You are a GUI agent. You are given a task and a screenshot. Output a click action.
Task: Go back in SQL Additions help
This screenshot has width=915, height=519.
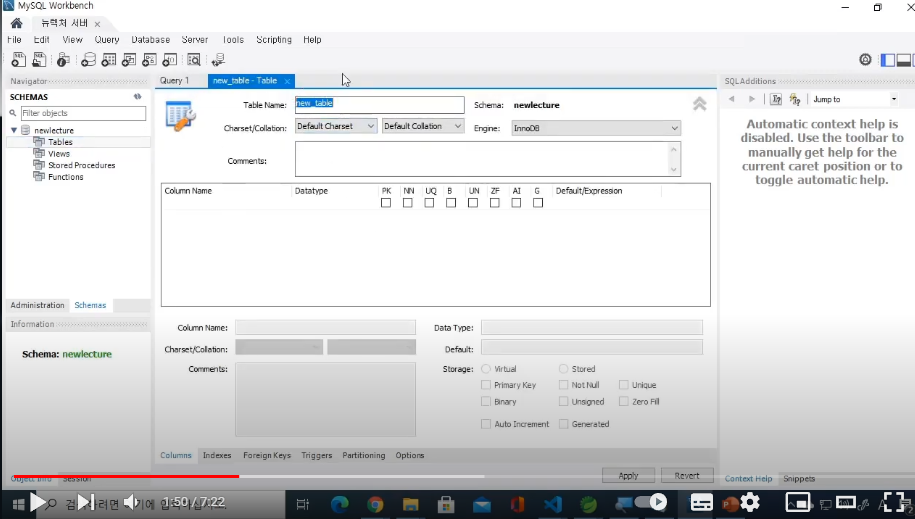pyautogui.click(x=732, y=99)
